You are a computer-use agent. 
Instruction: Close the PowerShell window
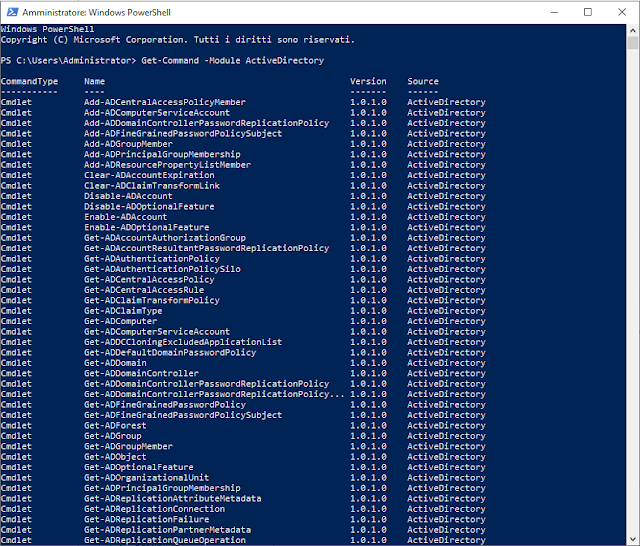pos(622,12)
